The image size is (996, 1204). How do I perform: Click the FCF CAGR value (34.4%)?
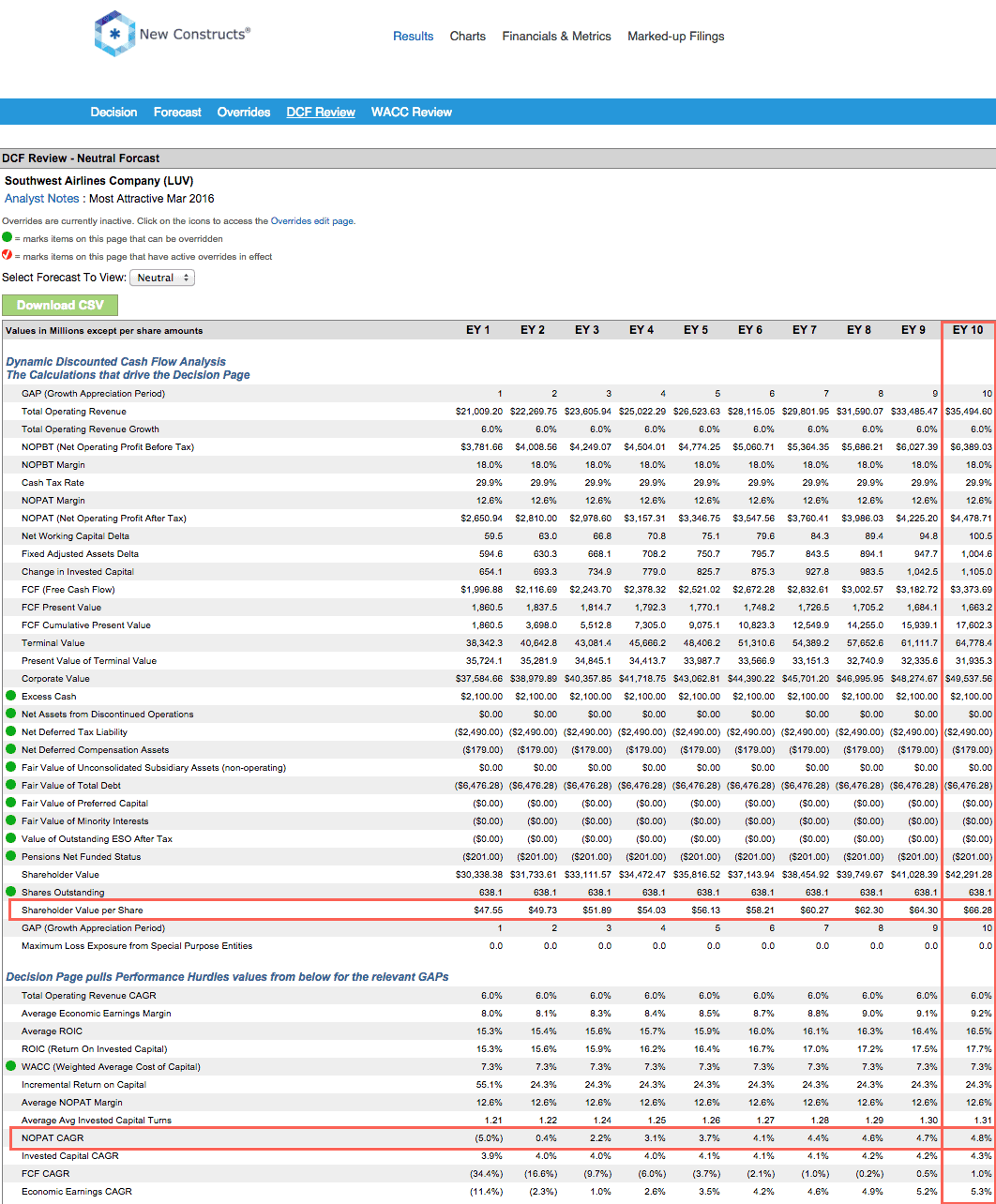(x=487, y=1173)
